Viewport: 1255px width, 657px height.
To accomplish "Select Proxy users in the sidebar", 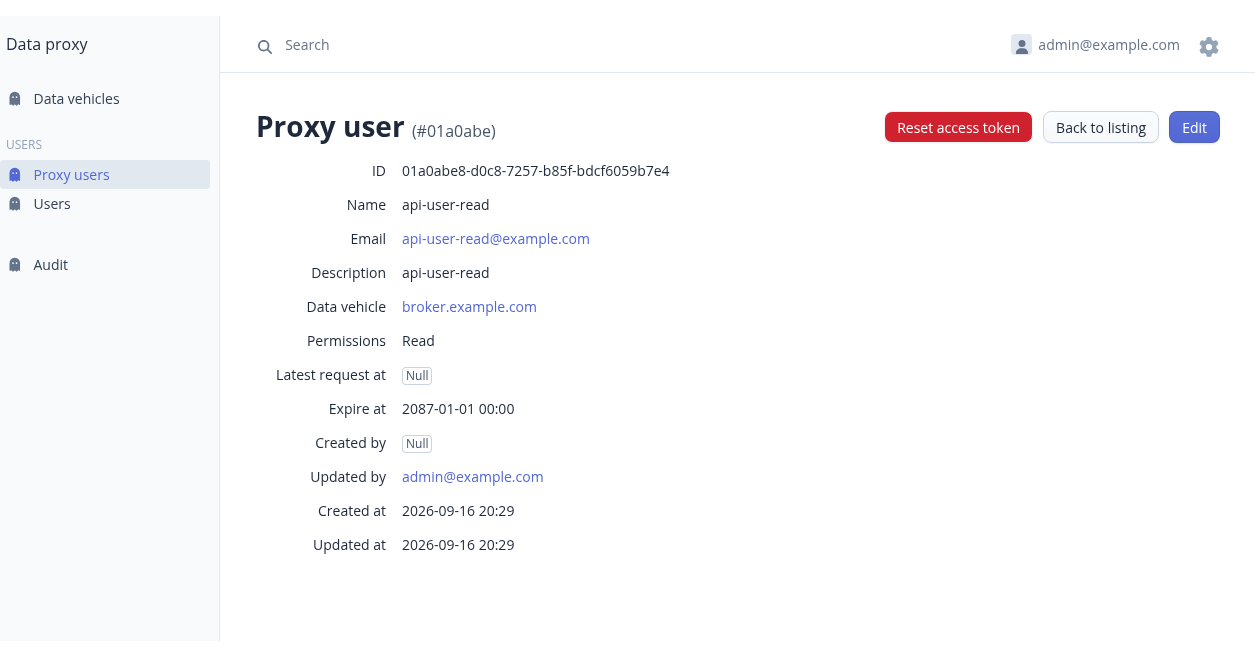I will coord(105,175).
